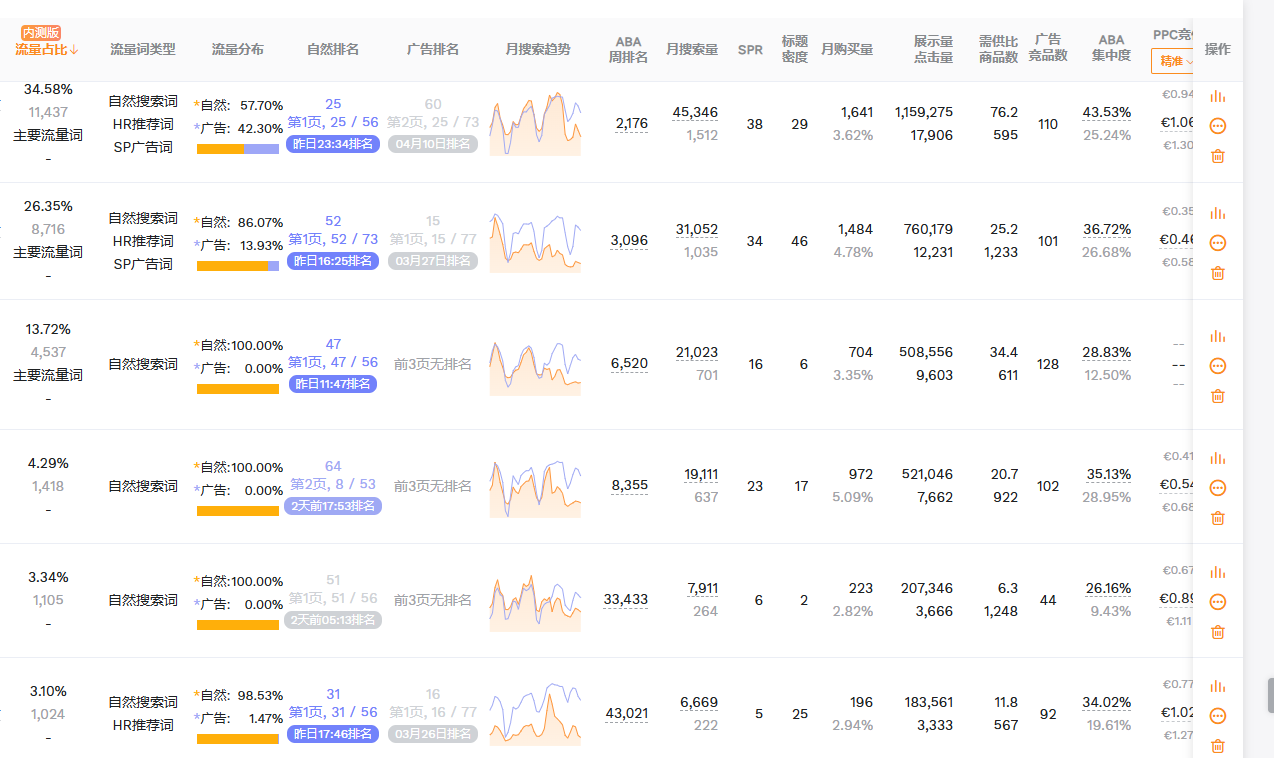This screenshot has height=758, width=1274.
Task: Click more options icon in 34.58% row
Action: (x=1217, y=126)
